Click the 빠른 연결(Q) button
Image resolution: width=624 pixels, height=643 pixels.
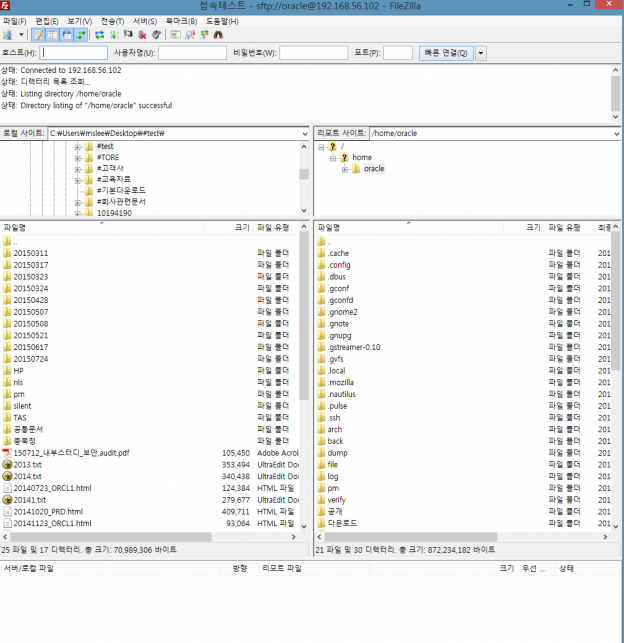tap(445, 53)
